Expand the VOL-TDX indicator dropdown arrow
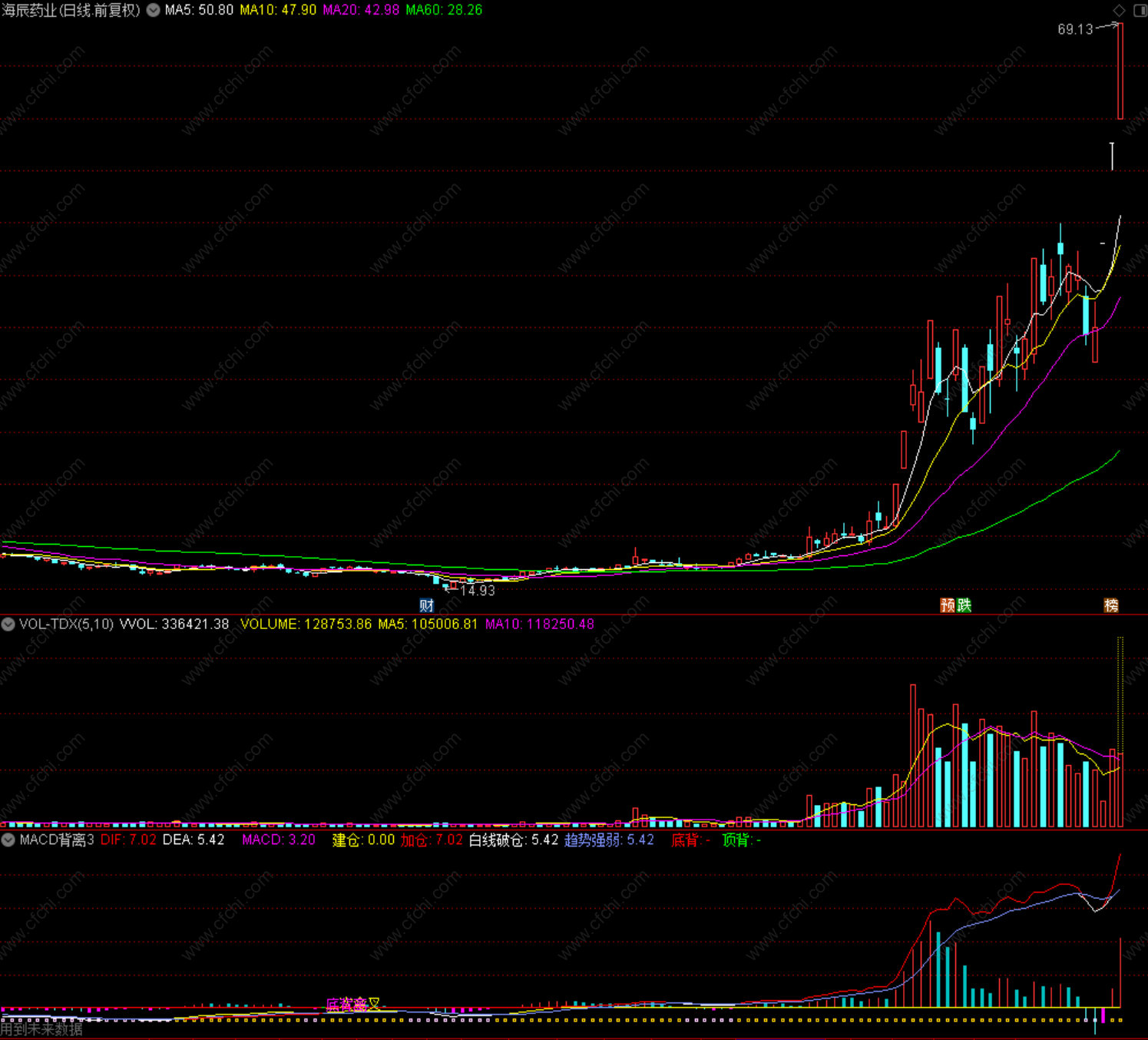The image size is (1148, 1040). click(8, 624)
